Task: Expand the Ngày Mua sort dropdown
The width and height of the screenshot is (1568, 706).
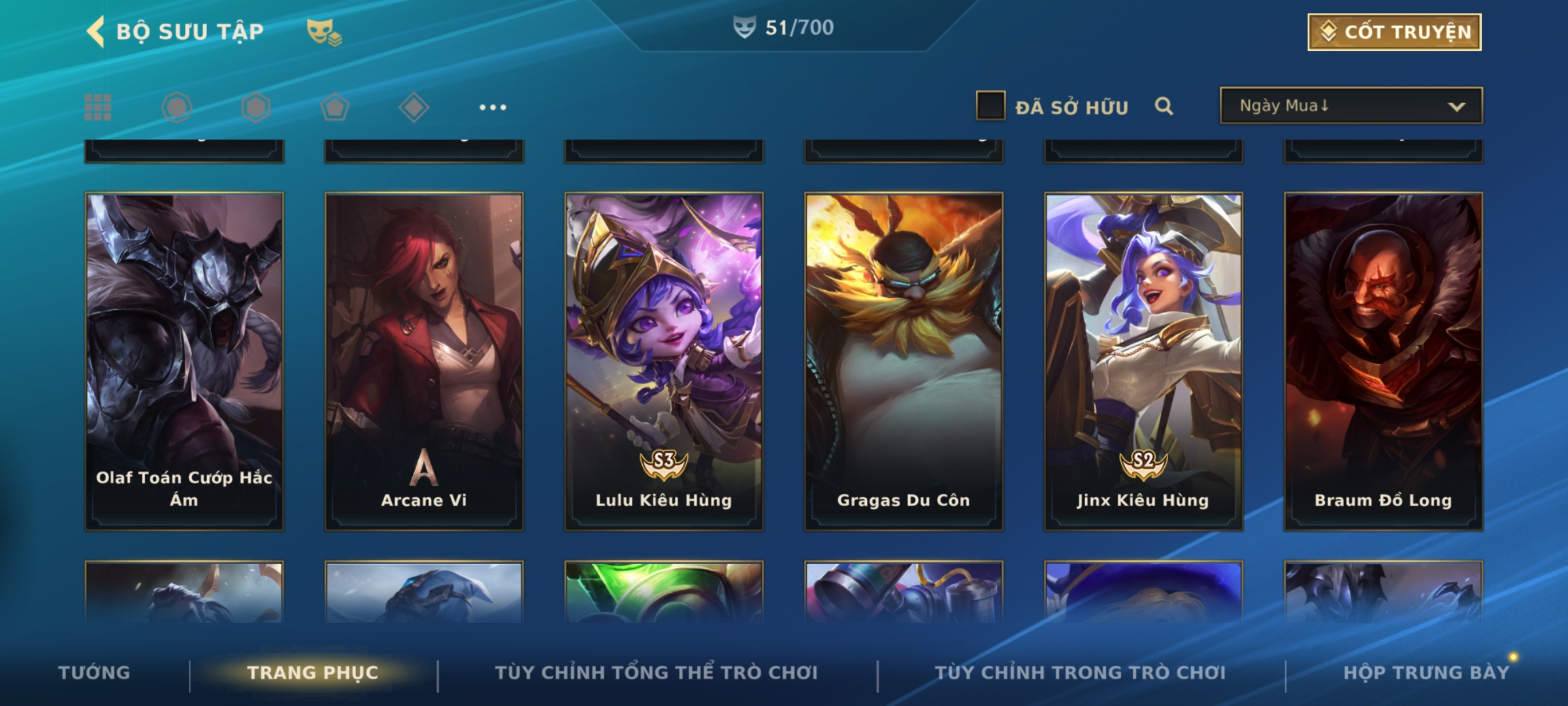Action: tap(1351, 106)
